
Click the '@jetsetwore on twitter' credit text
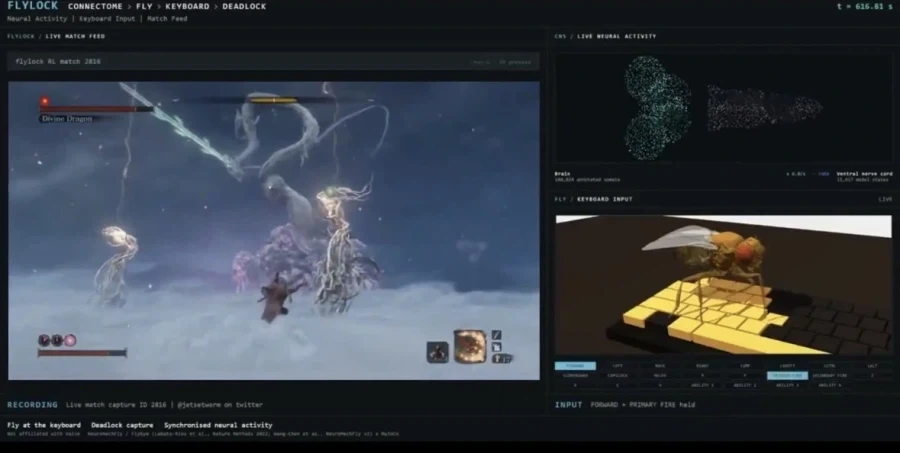point(220,405)
